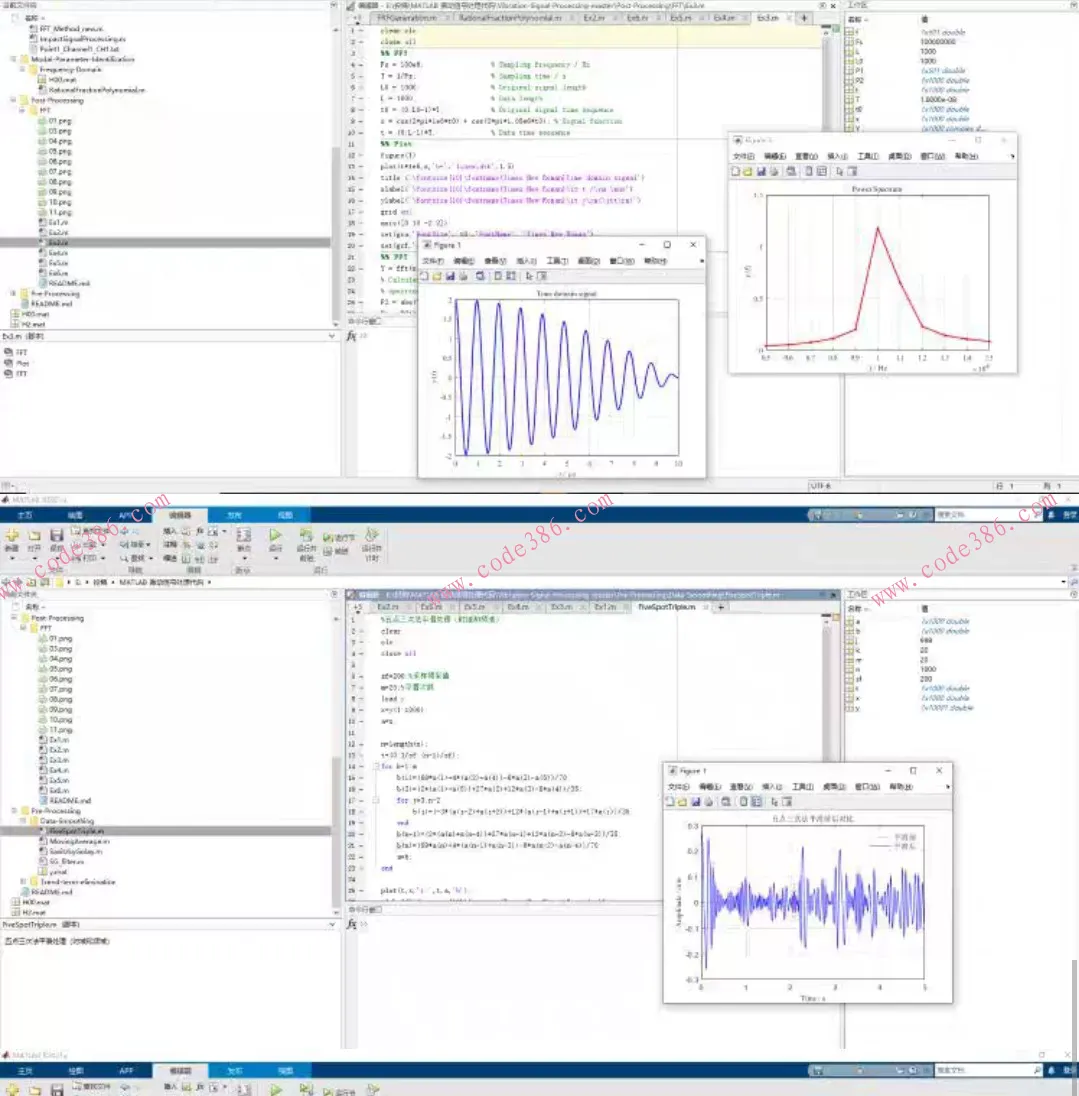The height and width of the screenshot is (1096, 1079).
Task: Open 工具(T) menu in the Power Spectrum figure
Action: [x=867, y=156]
